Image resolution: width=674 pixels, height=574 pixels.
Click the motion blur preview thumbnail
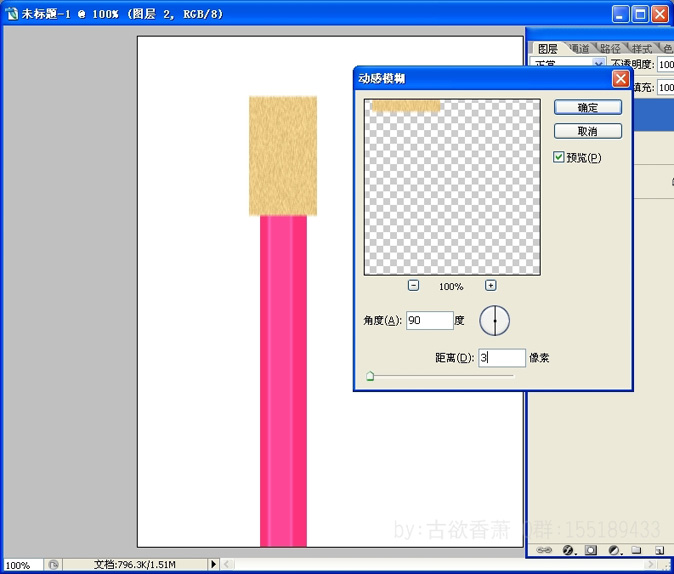click(x=452, y=187)
